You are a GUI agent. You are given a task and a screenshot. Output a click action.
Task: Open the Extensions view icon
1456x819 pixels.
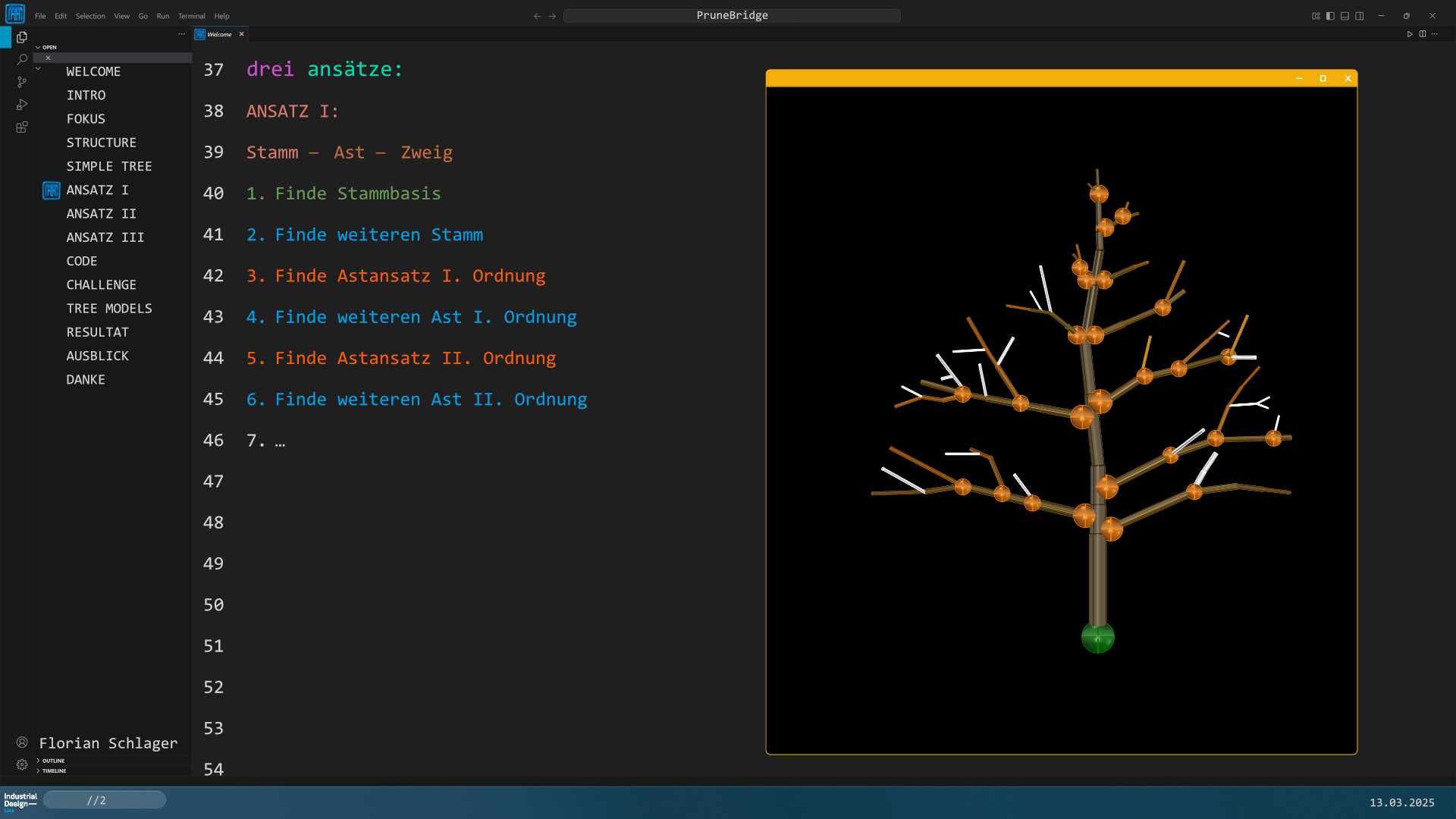(22, 127)
